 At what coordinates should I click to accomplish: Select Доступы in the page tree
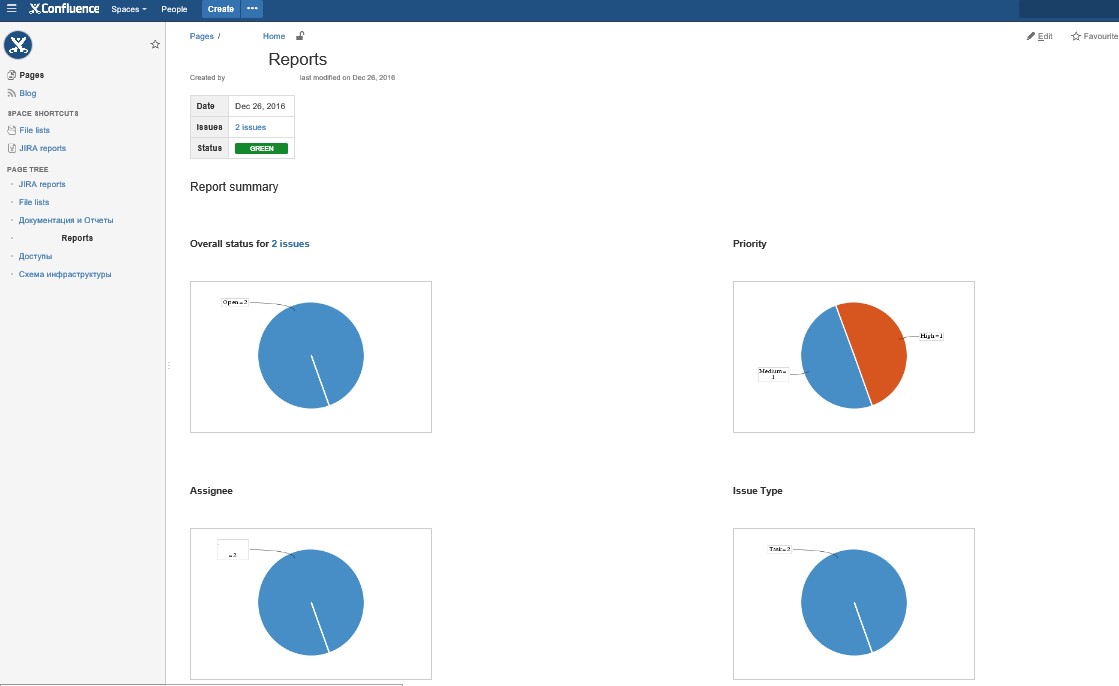[x=35, y=256]
